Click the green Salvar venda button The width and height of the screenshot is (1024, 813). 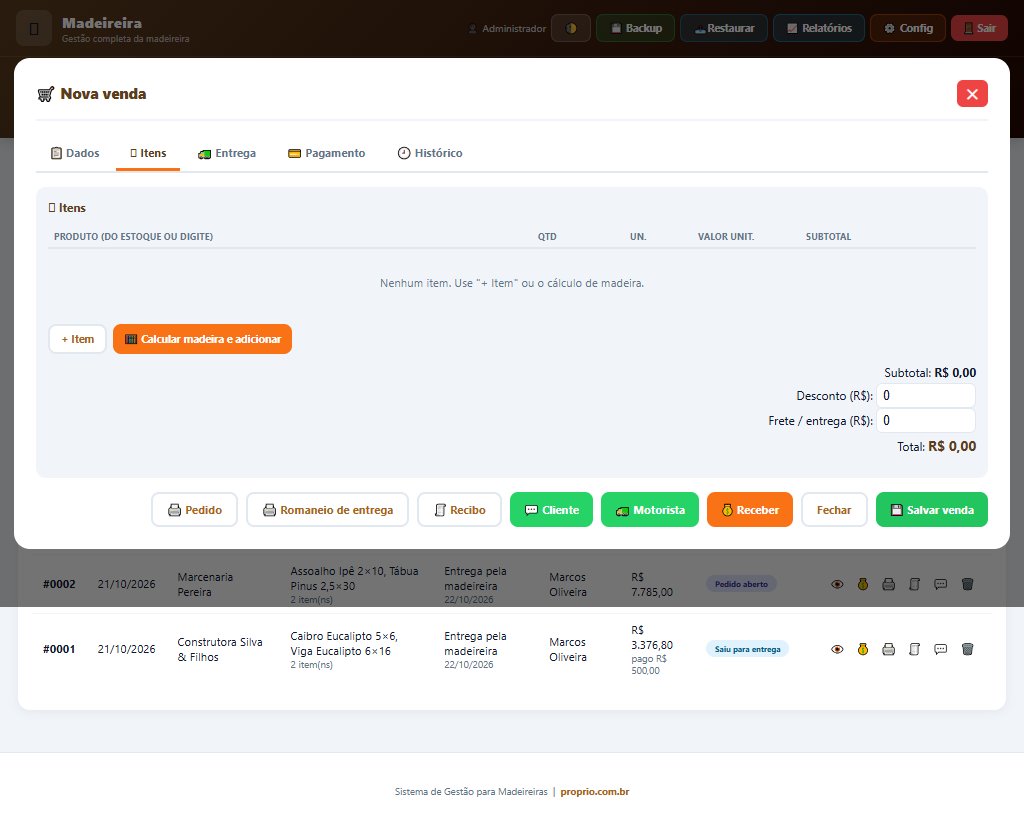click(x=931, y=510)
